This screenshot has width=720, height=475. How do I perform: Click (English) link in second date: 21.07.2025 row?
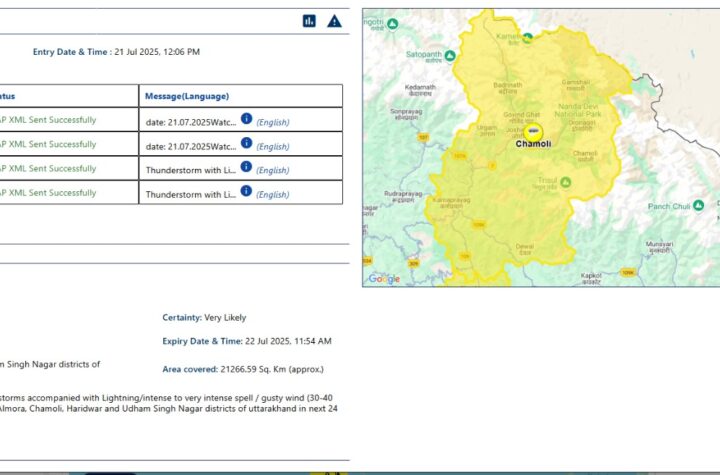pyautogui.click(x=273, y=147)
